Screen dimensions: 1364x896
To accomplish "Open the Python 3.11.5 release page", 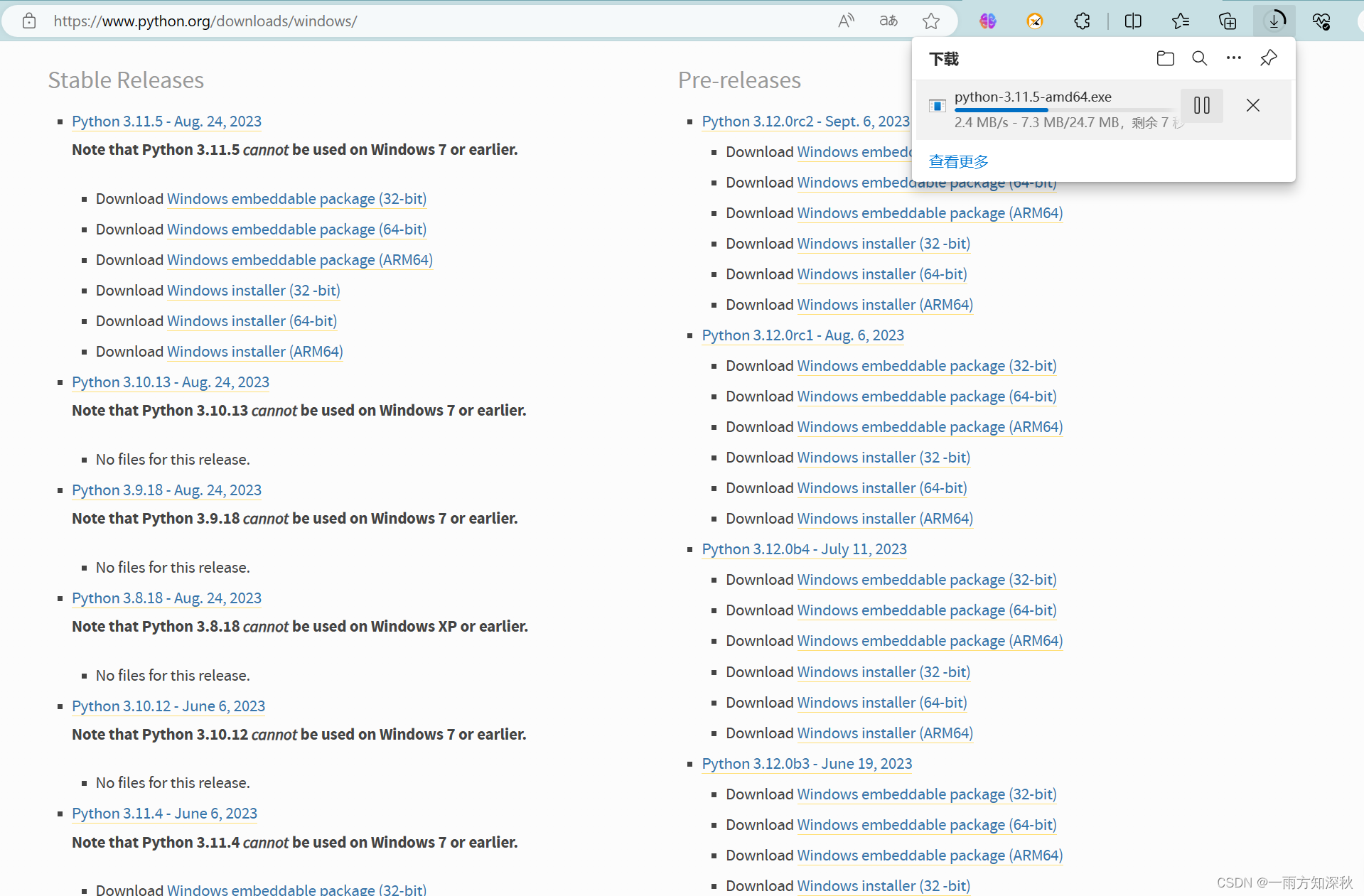I will point(166,122).
